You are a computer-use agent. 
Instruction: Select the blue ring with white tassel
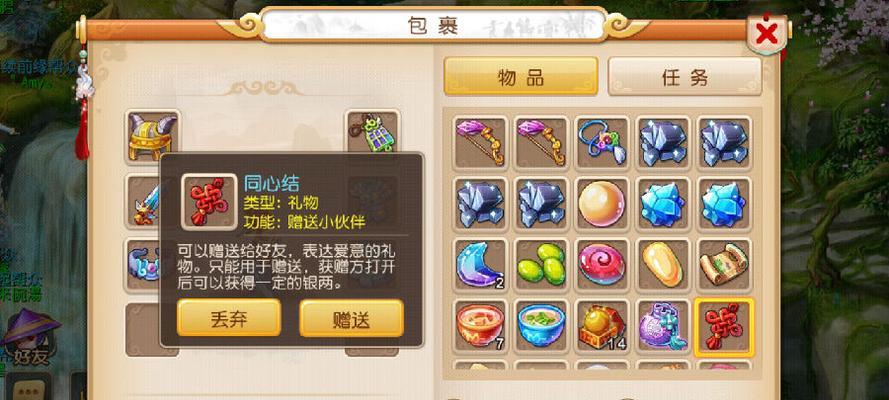(x=602, y=143)
